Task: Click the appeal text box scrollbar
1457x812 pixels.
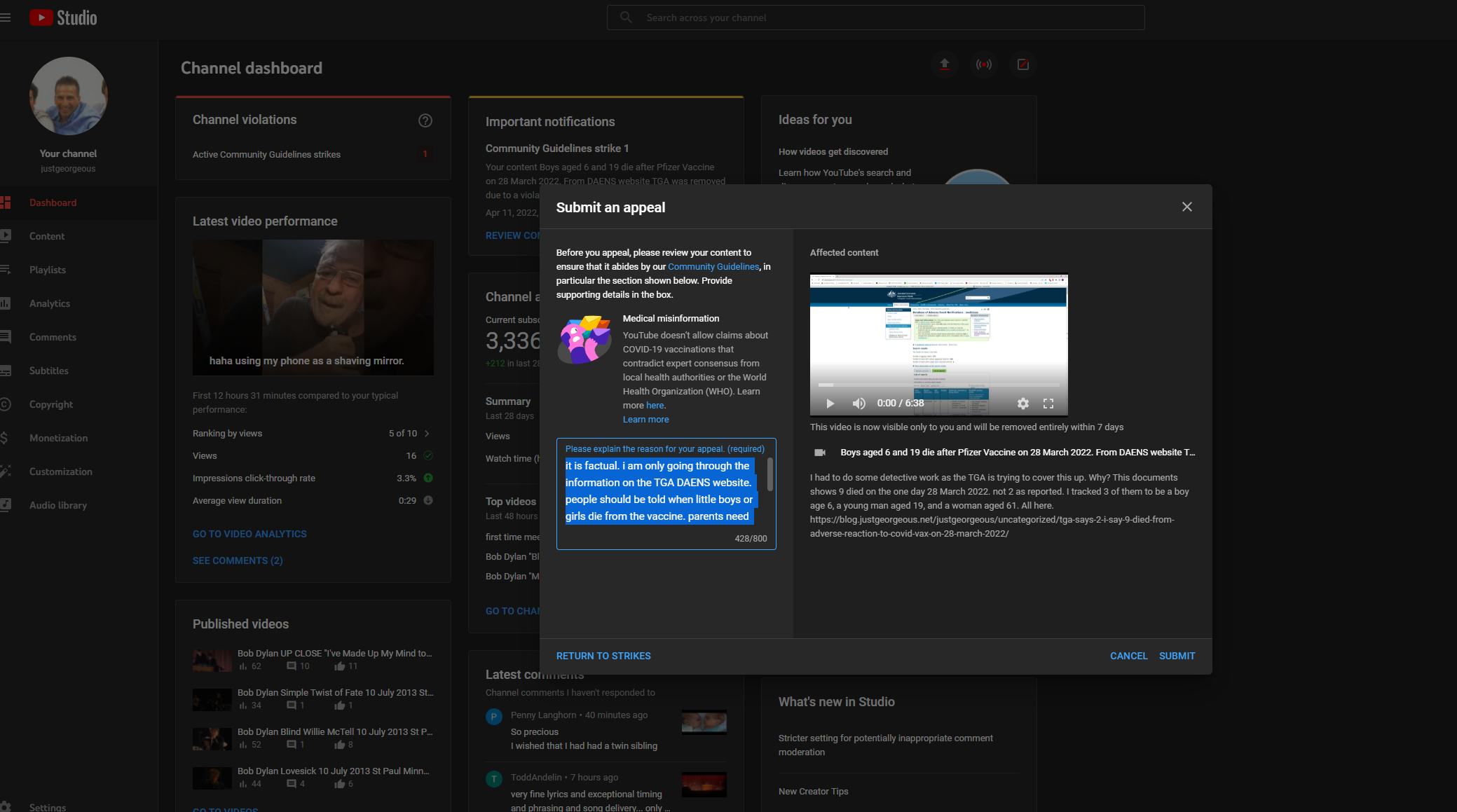Action: 770,475
